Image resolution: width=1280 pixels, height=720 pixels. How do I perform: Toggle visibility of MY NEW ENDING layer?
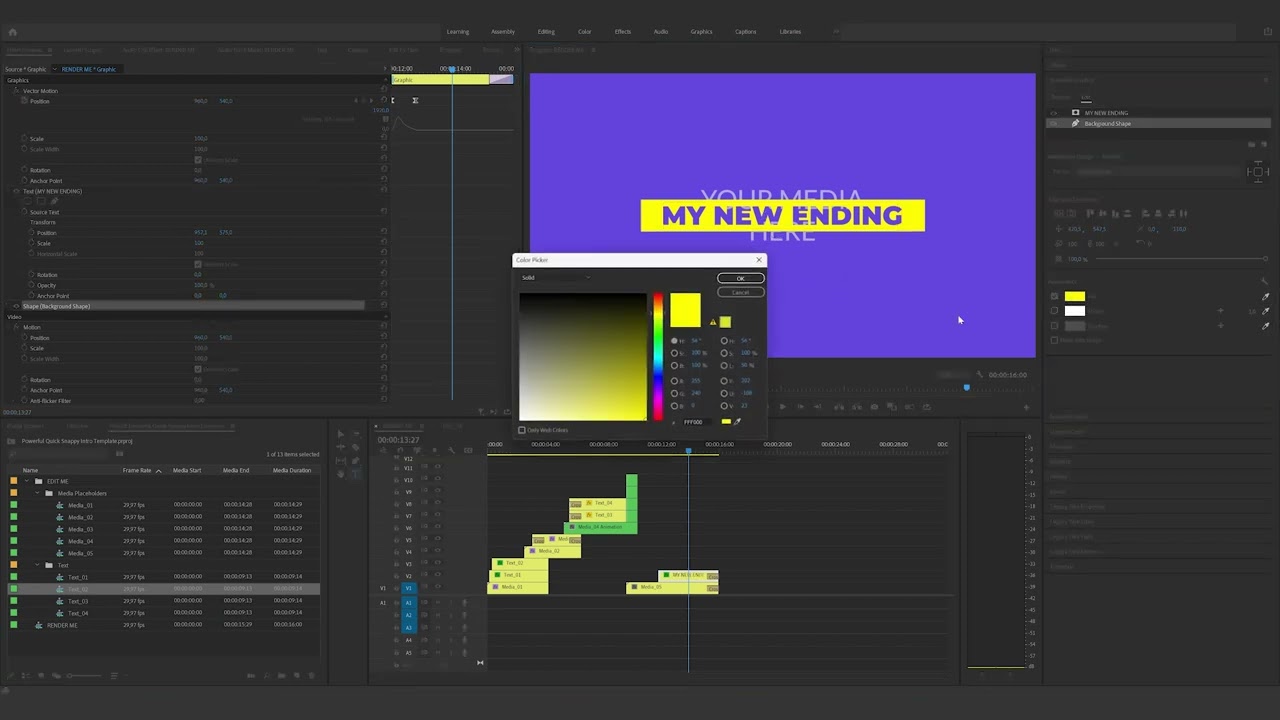(1054, 113)
